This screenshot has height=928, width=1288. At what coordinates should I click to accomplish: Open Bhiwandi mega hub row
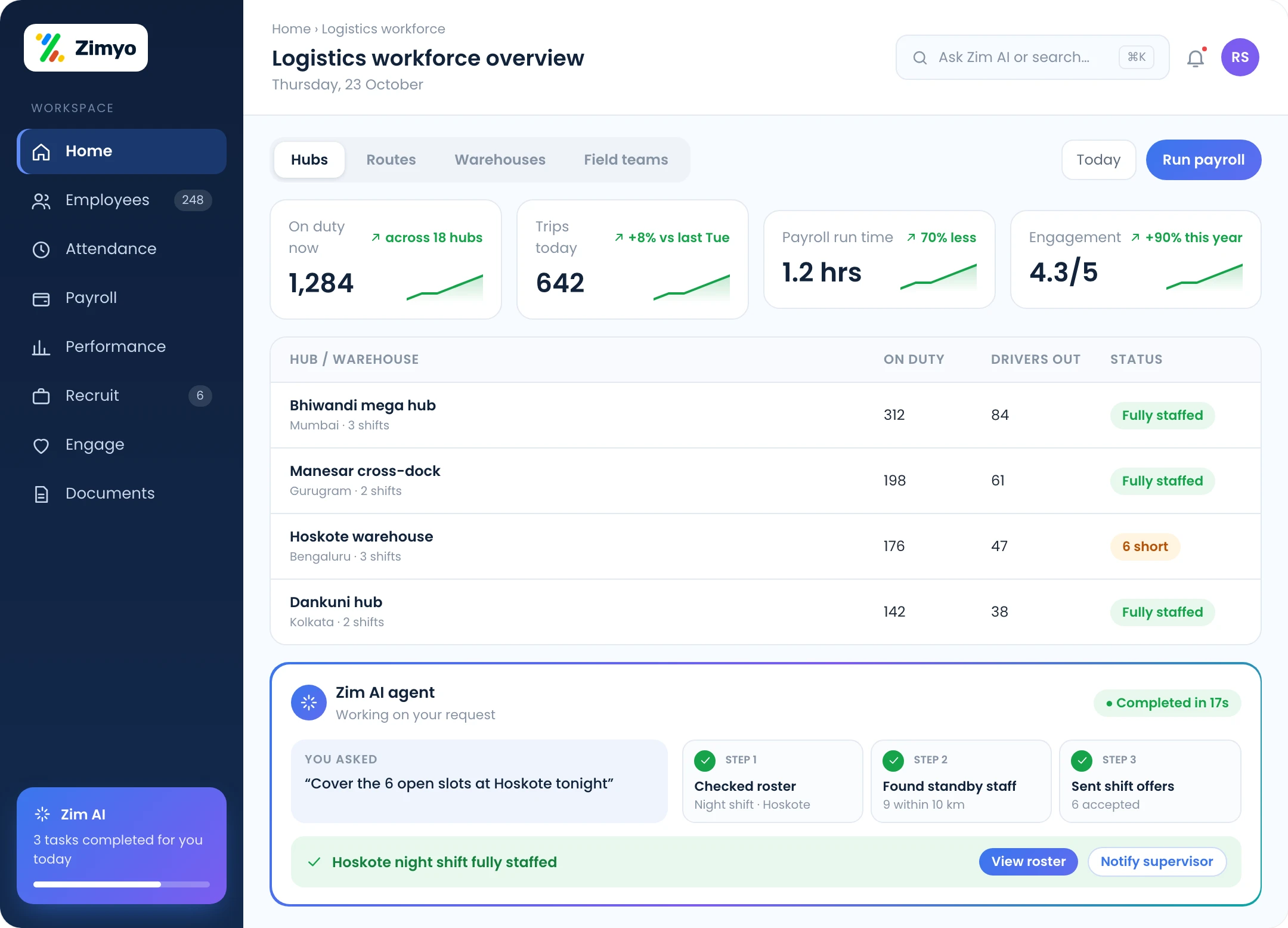click(766, 415)
